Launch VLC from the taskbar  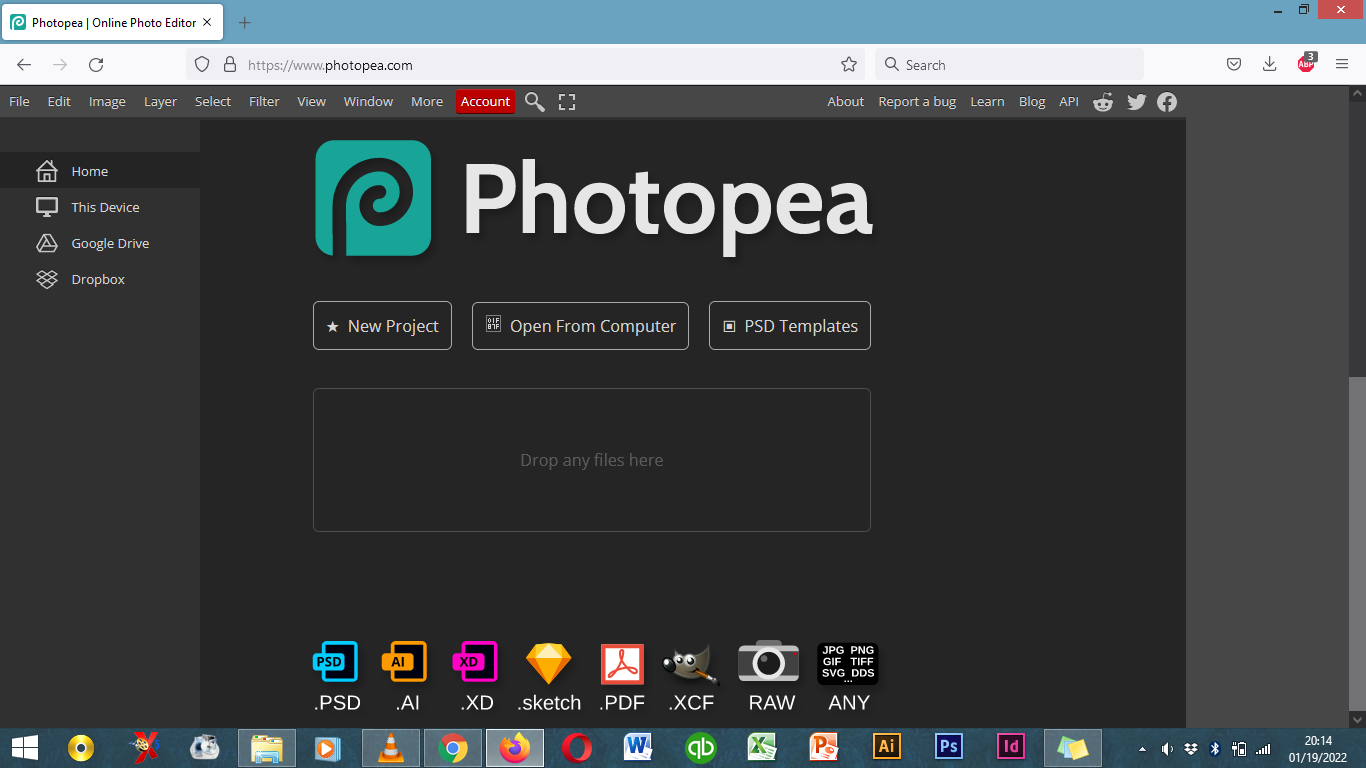click(x=390, y=748)
